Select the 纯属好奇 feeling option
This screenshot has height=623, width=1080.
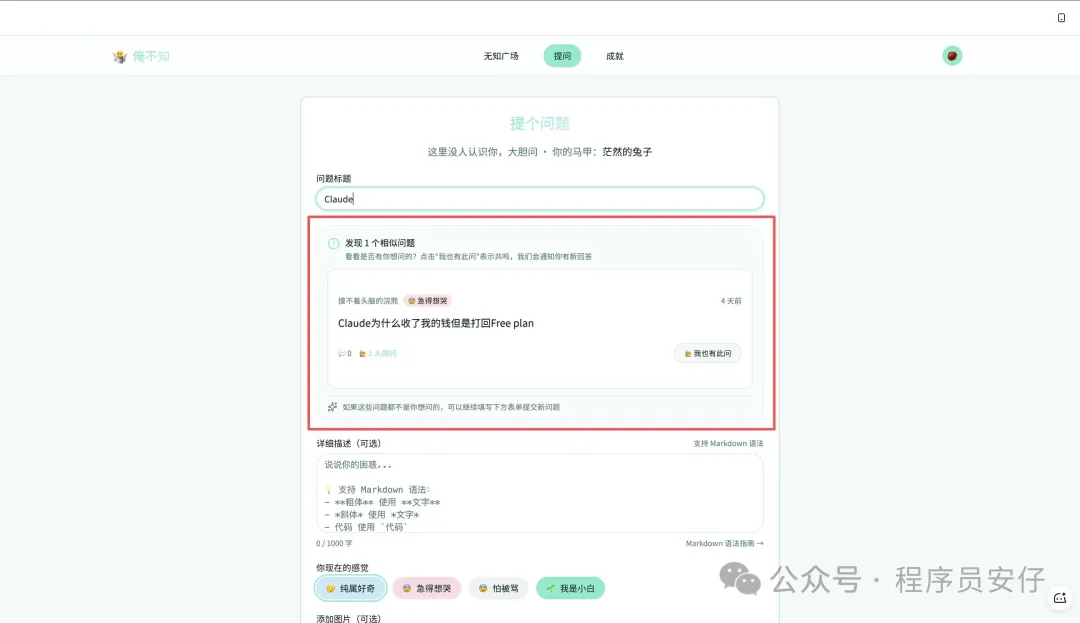pos(350,588)
